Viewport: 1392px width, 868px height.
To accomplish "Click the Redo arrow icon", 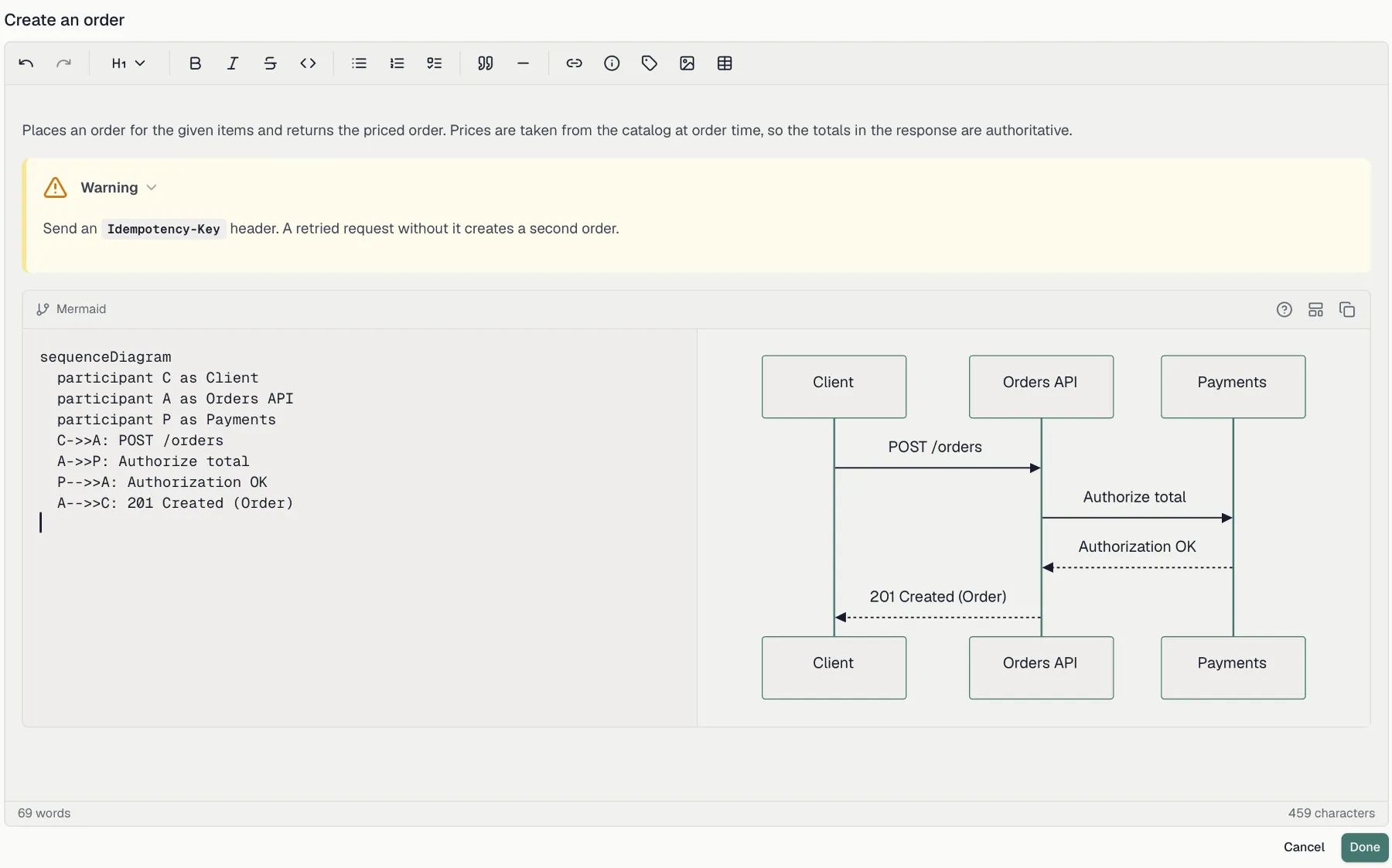I will coord(64,63).
